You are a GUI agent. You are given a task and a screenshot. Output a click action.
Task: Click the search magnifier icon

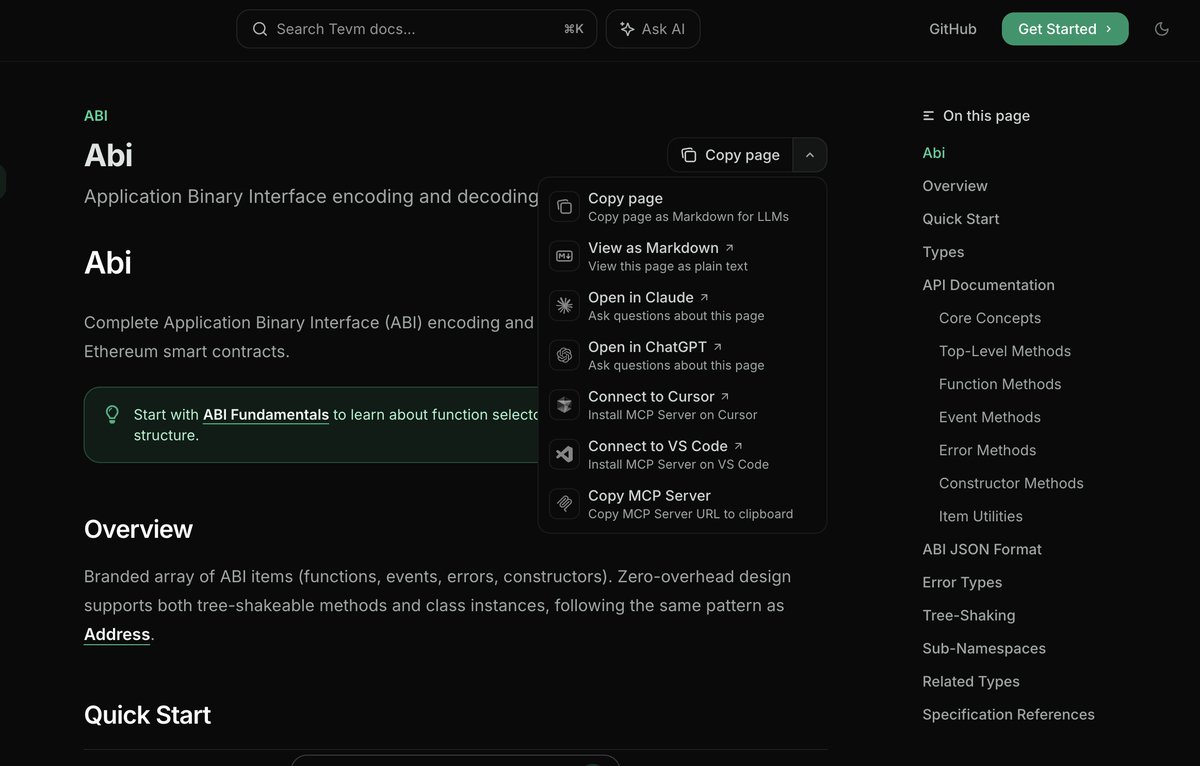[x=260, y=29]
